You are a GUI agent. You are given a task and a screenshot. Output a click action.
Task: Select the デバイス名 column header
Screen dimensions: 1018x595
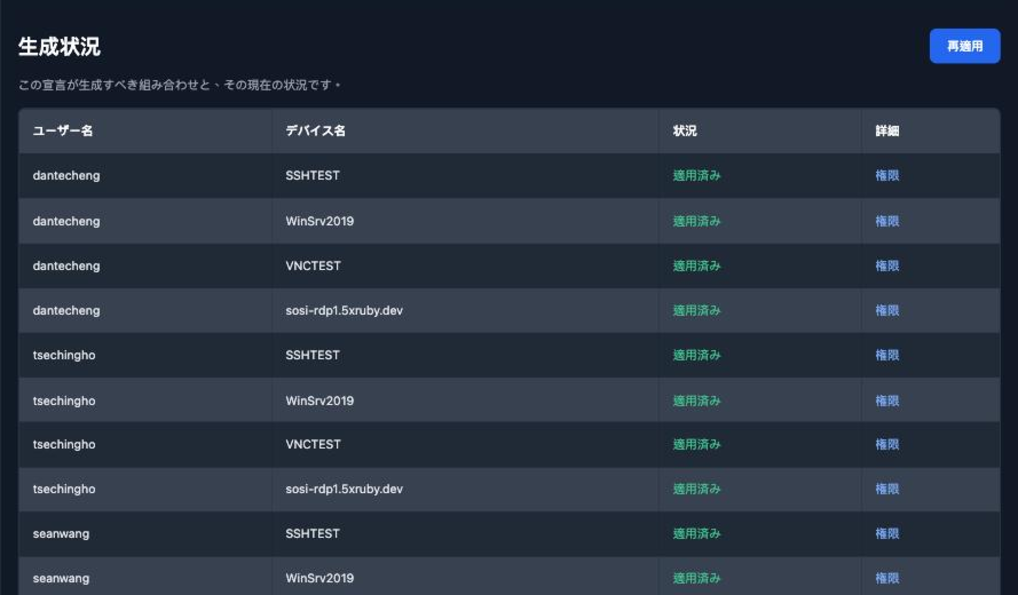click(316, 131)
